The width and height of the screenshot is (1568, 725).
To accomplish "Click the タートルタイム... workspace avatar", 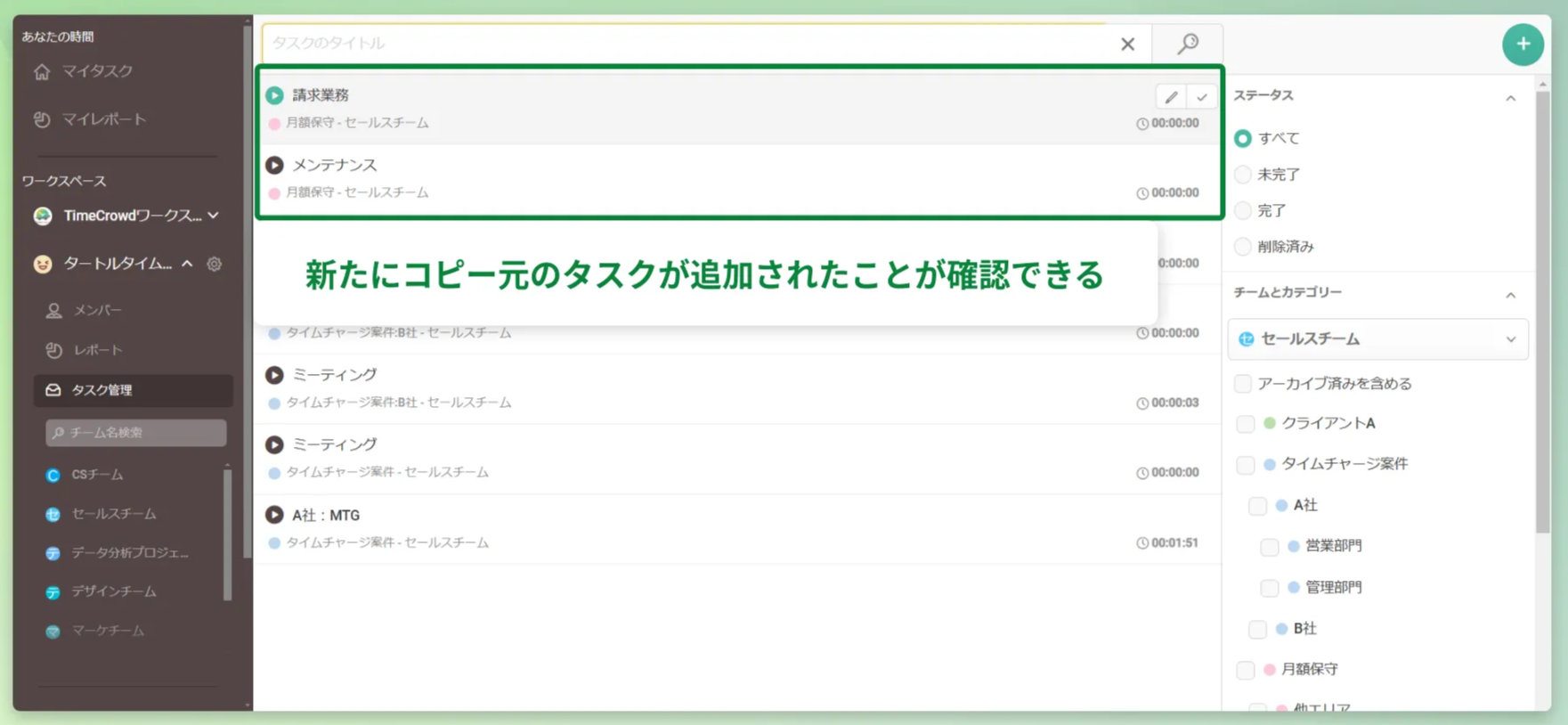I will [x=43, y=264].
